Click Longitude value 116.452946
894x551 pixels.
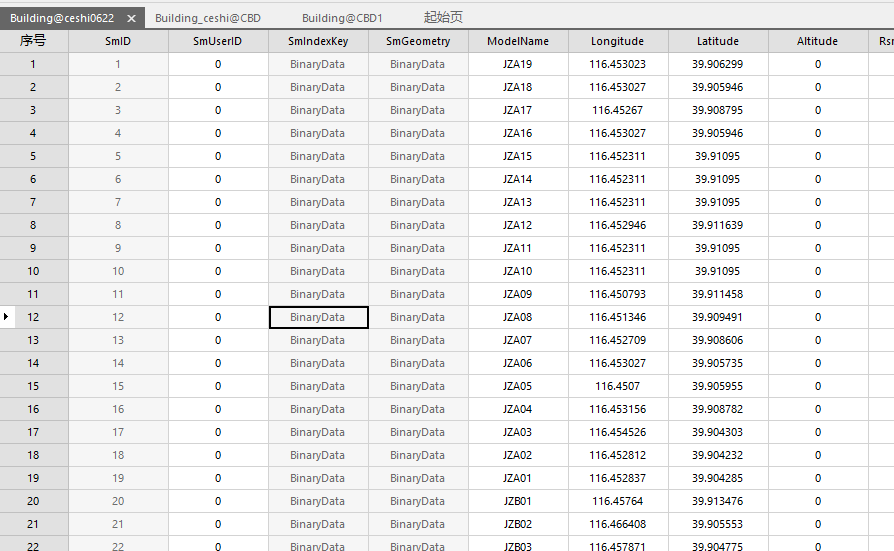[617, 225]
